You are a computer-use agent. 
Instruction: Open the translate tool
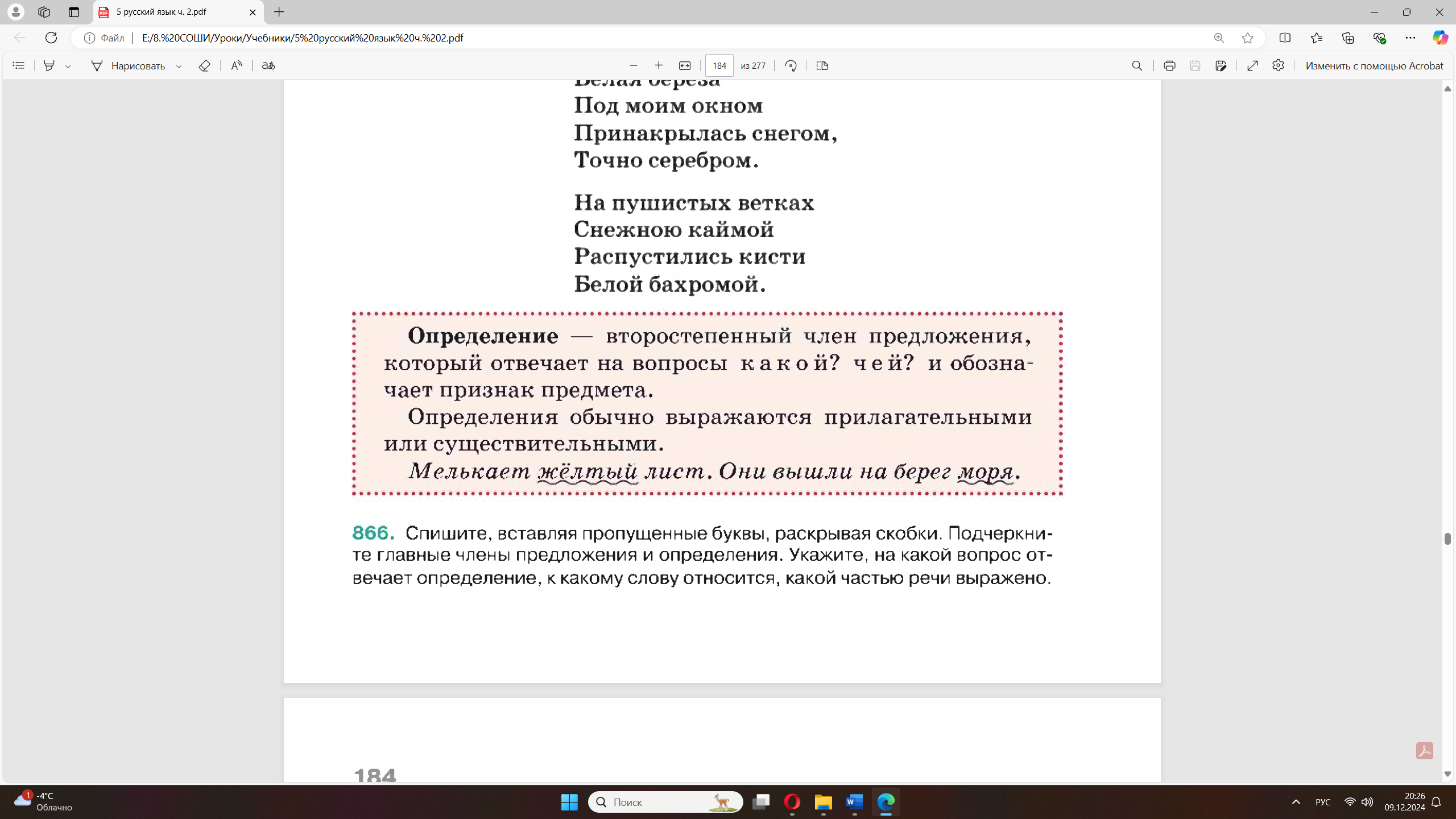268,65
